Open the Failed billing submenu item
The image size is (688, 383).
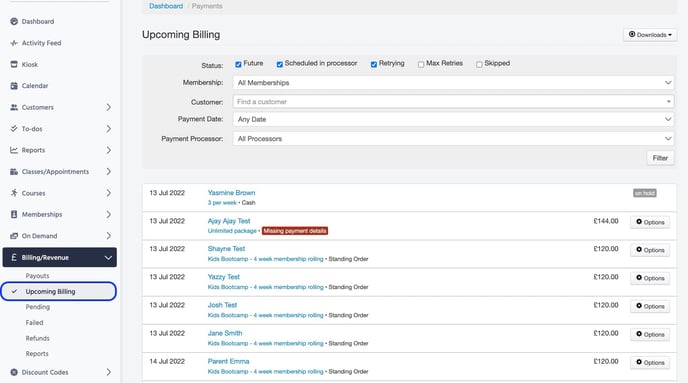pos(34,322)
